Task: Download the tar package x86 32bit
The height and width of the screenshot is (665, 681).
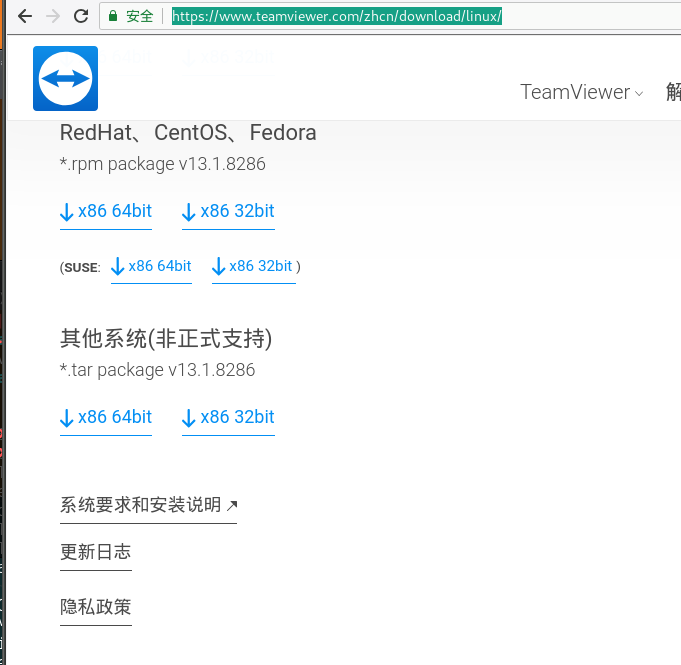Action: click(228, 417)
